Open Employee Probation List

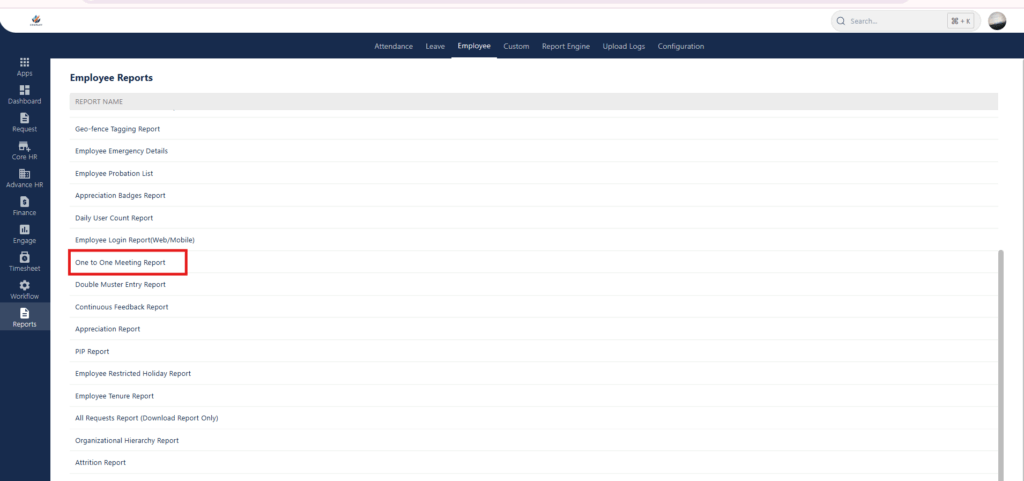(x=534, y=174)
